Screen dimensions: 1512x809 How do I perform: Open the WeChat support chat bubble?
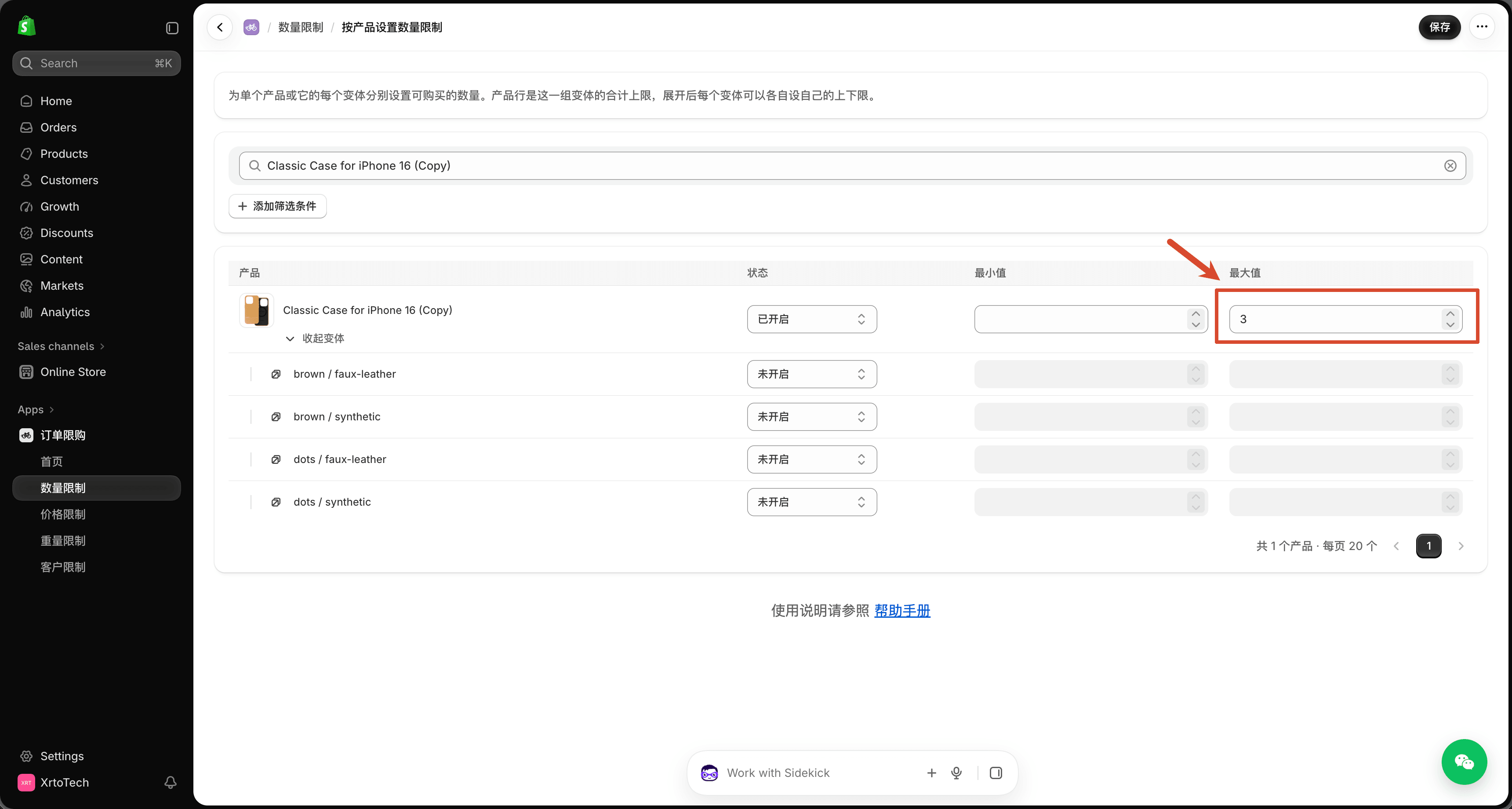pos(1464,762)
